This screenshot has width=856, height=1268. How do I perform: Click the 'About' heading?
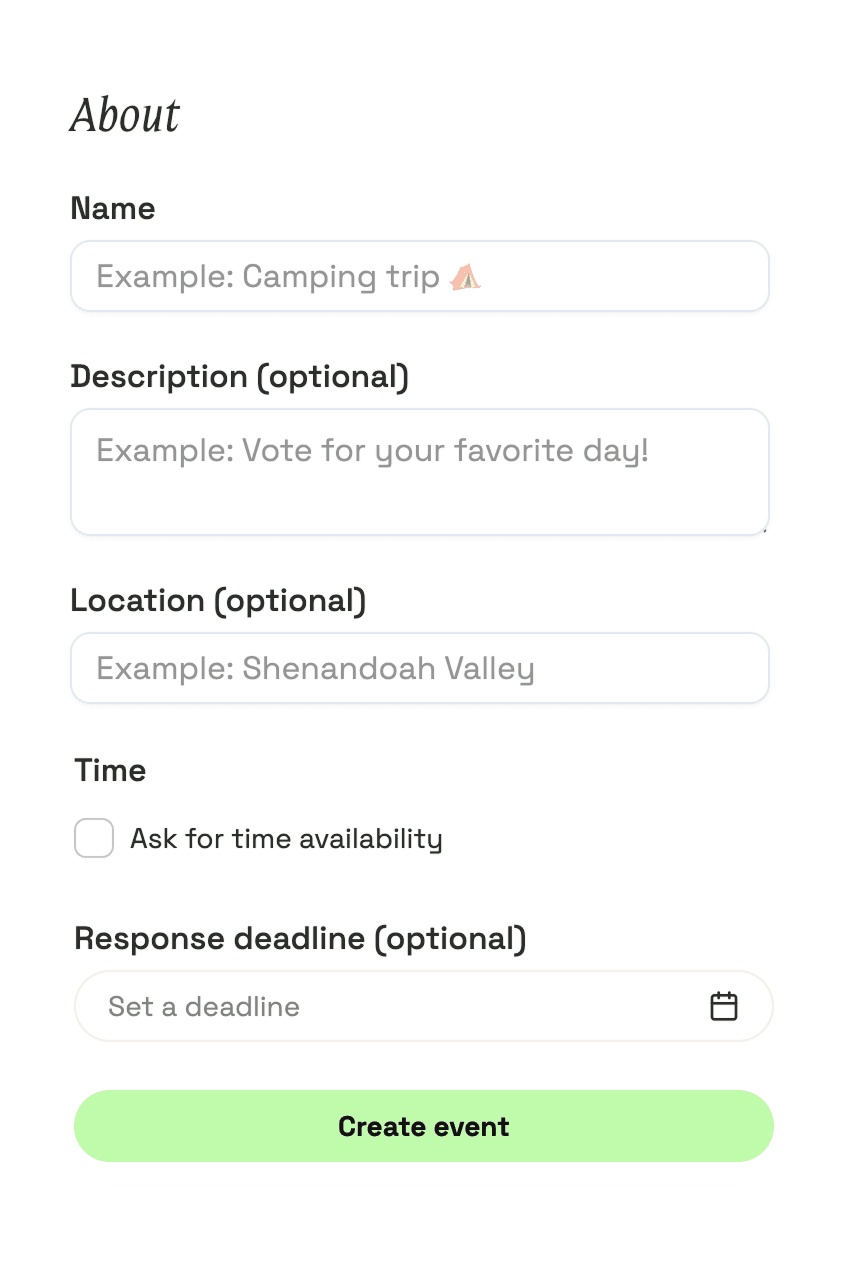coord(125,115)
